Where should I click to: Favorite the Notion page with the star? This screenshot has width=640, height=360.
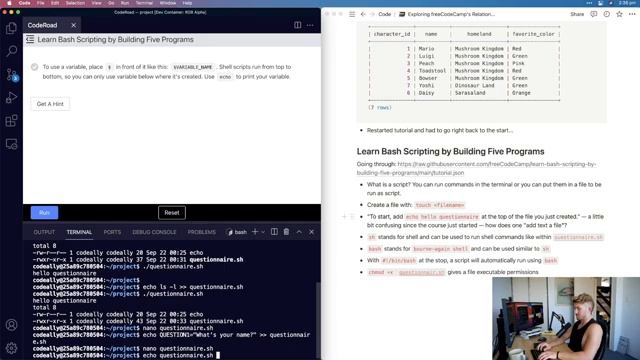coord(619,14)
